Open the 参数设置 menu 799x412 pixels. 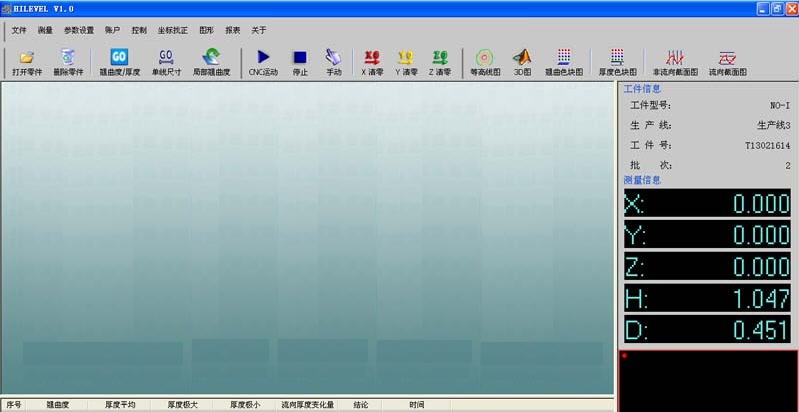point(79,31)
